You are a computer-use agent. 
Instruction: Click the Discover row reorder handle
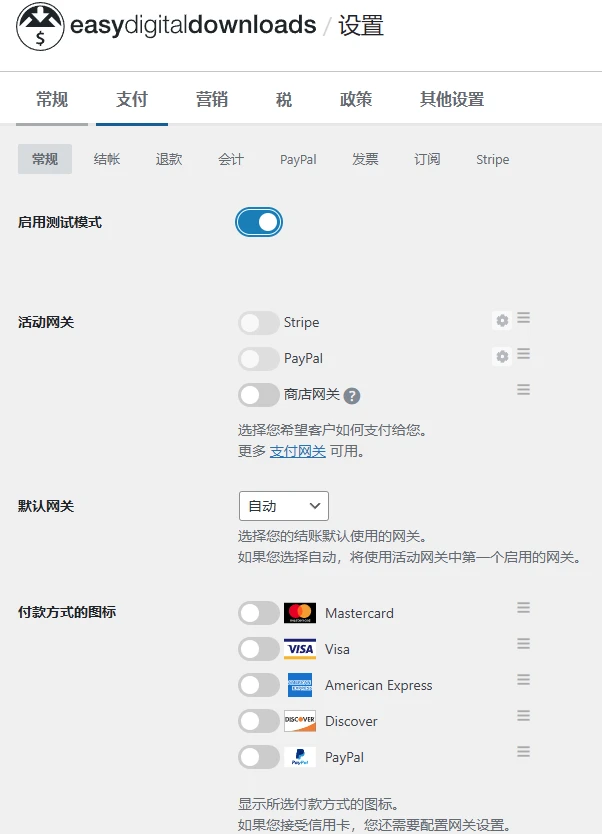523,716
